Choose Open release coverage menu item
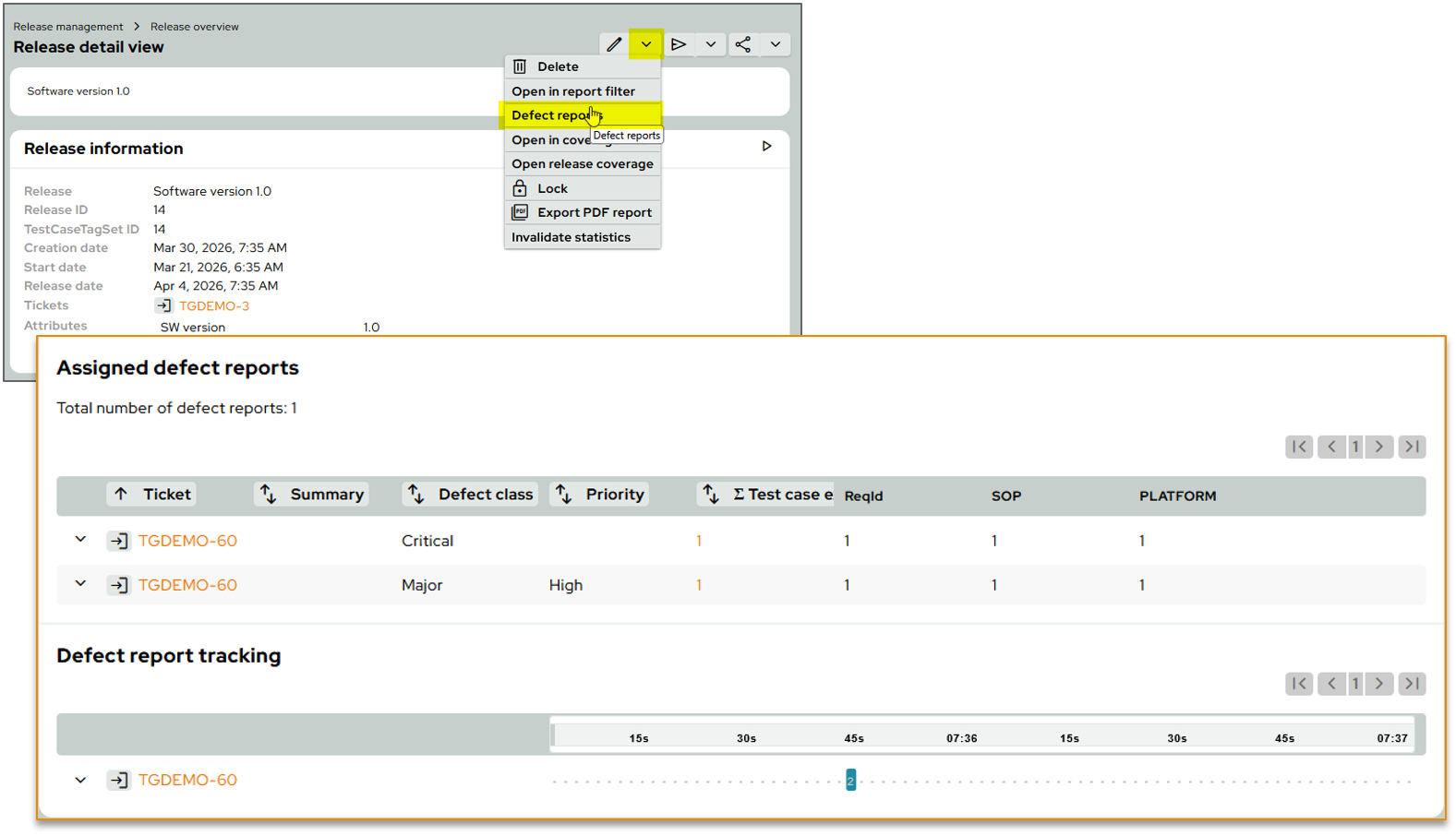 coord(583,164)
